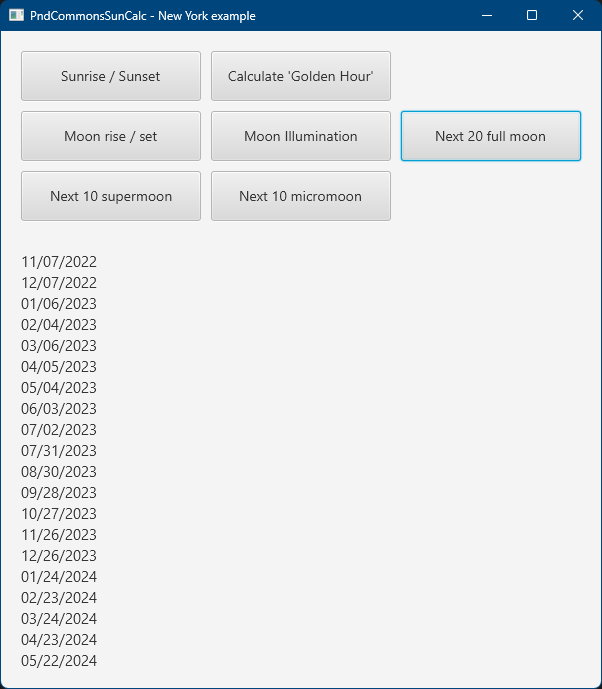Click the Sunrise / Sunset button
This screenshot has height=689, width=602.
(110, 76)
